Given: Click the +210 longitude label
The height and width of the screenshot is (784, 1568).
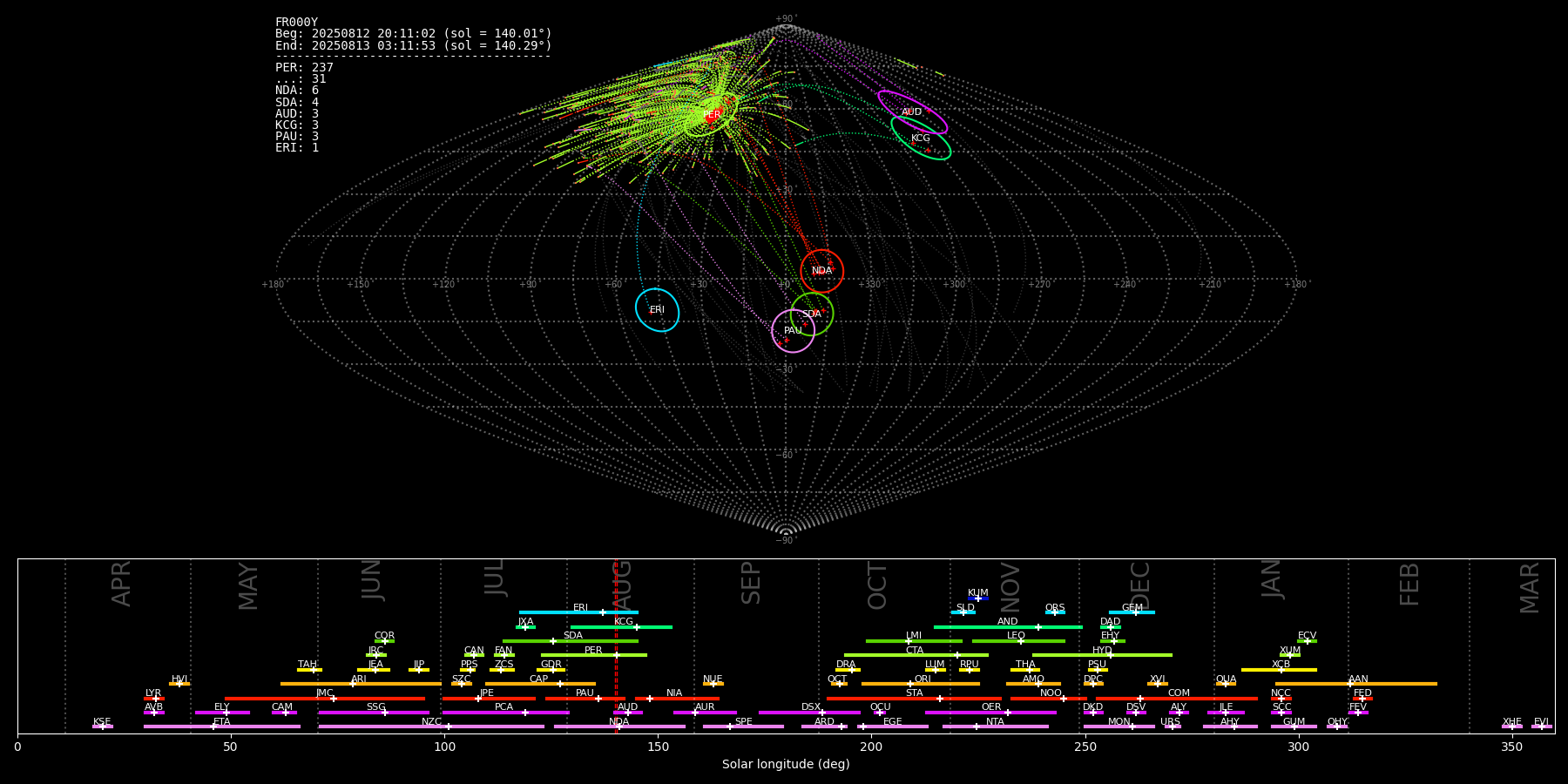Looking at the screenshot, I should coord(1210,285).
